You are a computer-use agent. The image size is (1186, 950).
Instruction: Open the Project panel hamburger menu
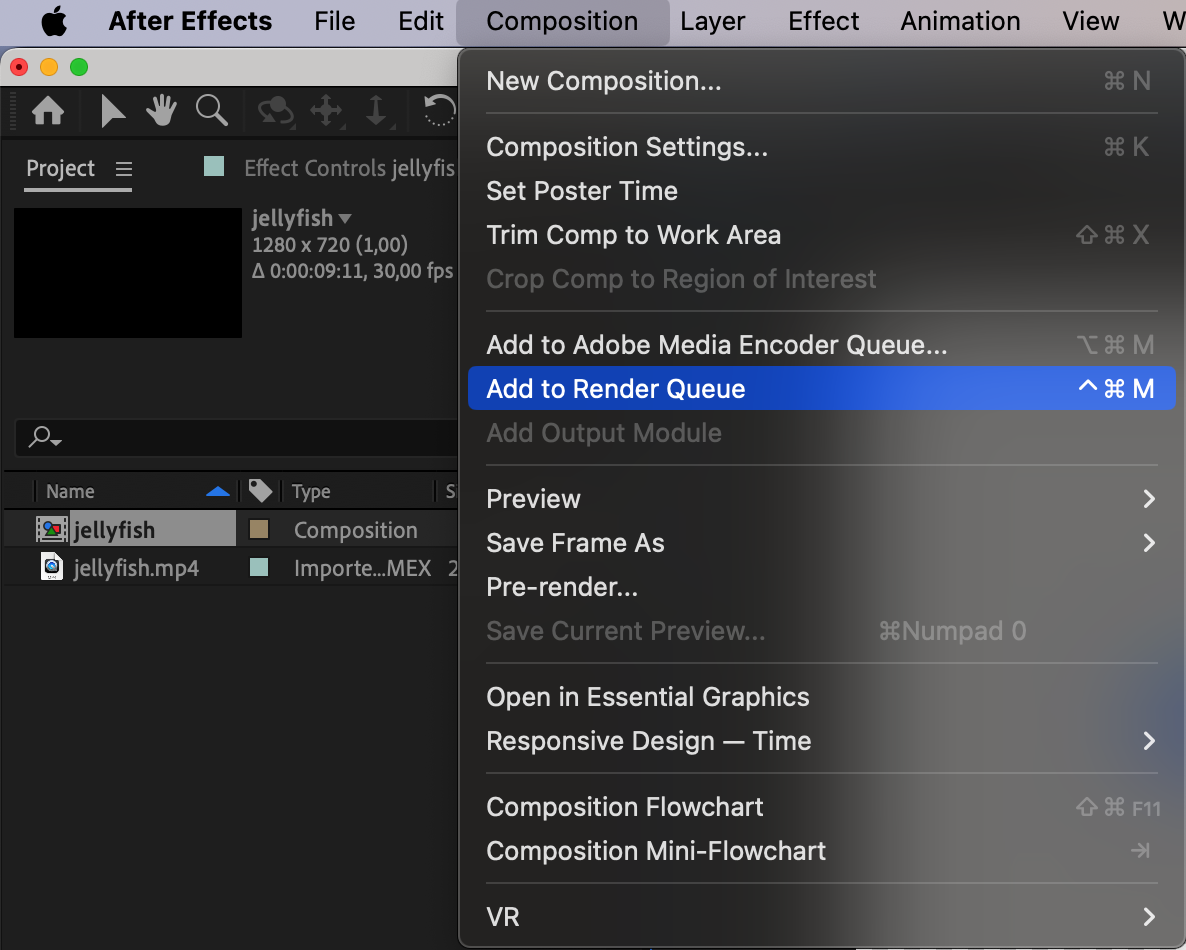click(x=123, y=169)
